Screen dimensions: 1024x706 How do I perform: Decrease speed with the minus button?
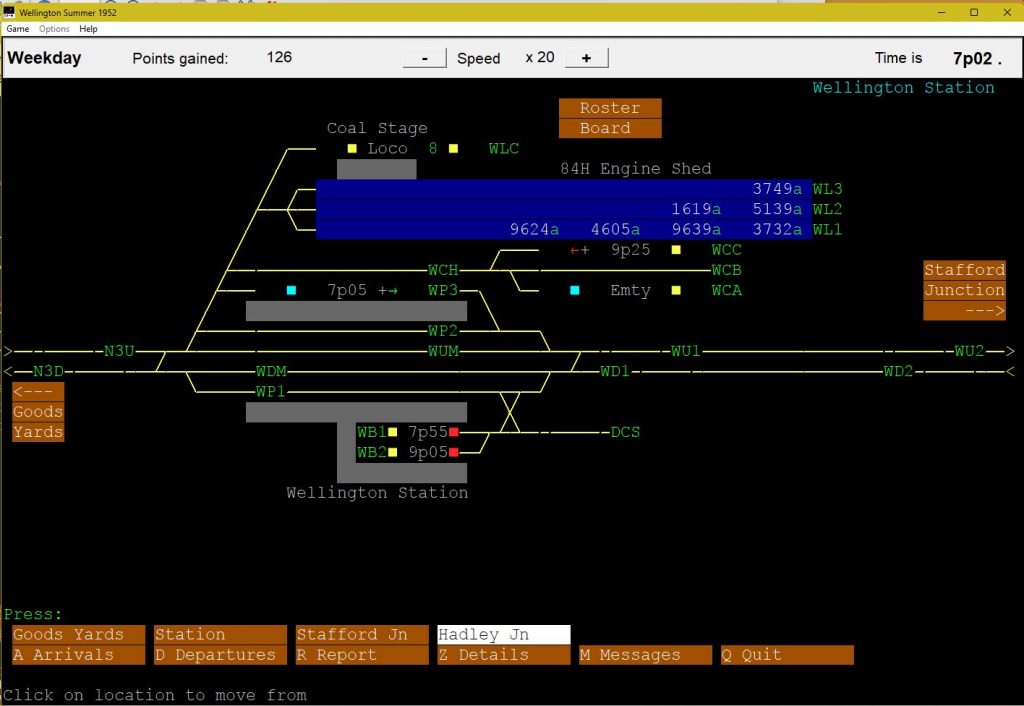click(425, 58)
